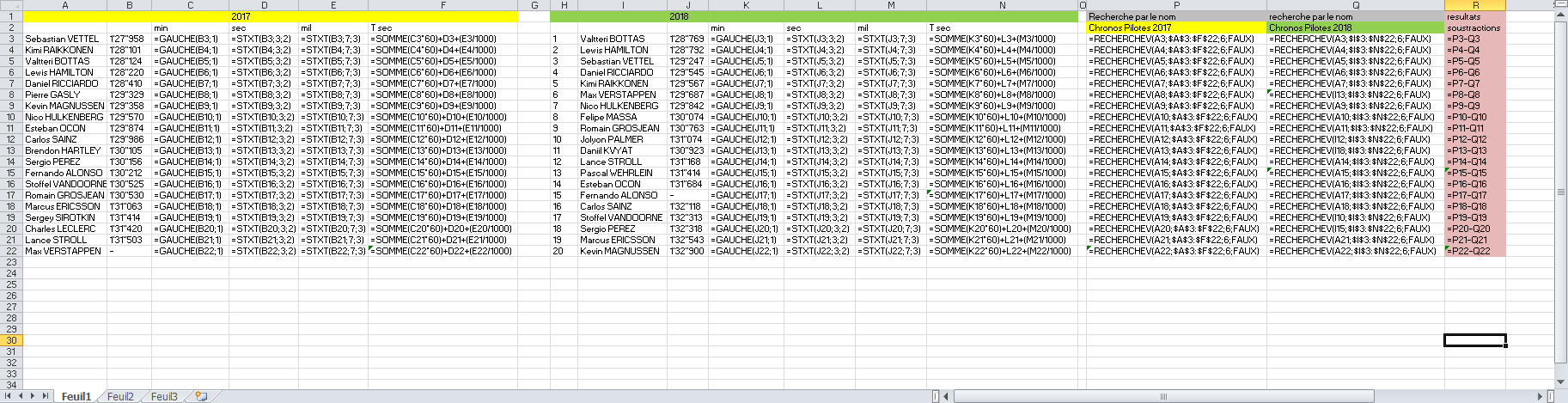The height and width of the screenshot is (403, 1568).
Task: Select column I header
Action: click(623, 5)
